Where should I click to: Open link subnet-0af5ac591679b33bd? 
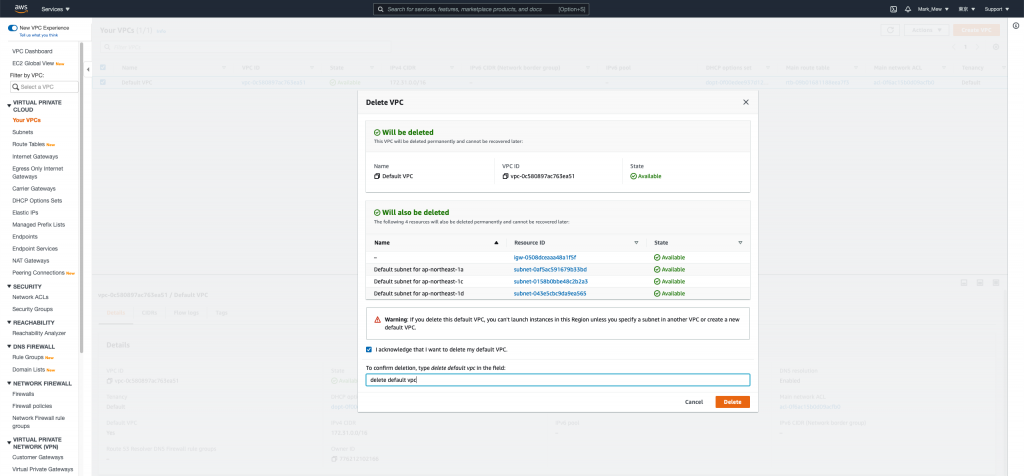tap(551, 269)
